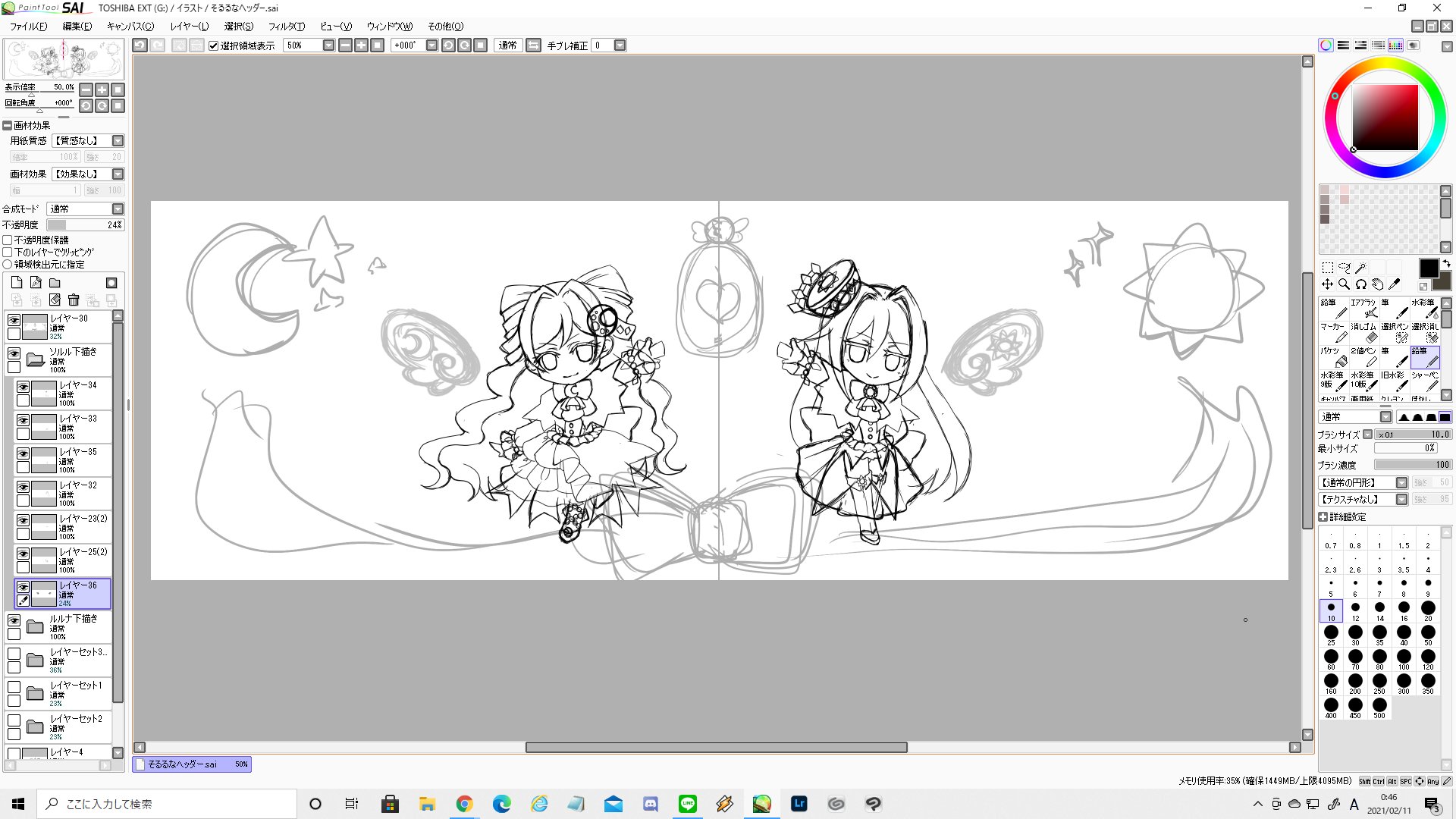Open the フィルタ menu

[x=286, y=26]
